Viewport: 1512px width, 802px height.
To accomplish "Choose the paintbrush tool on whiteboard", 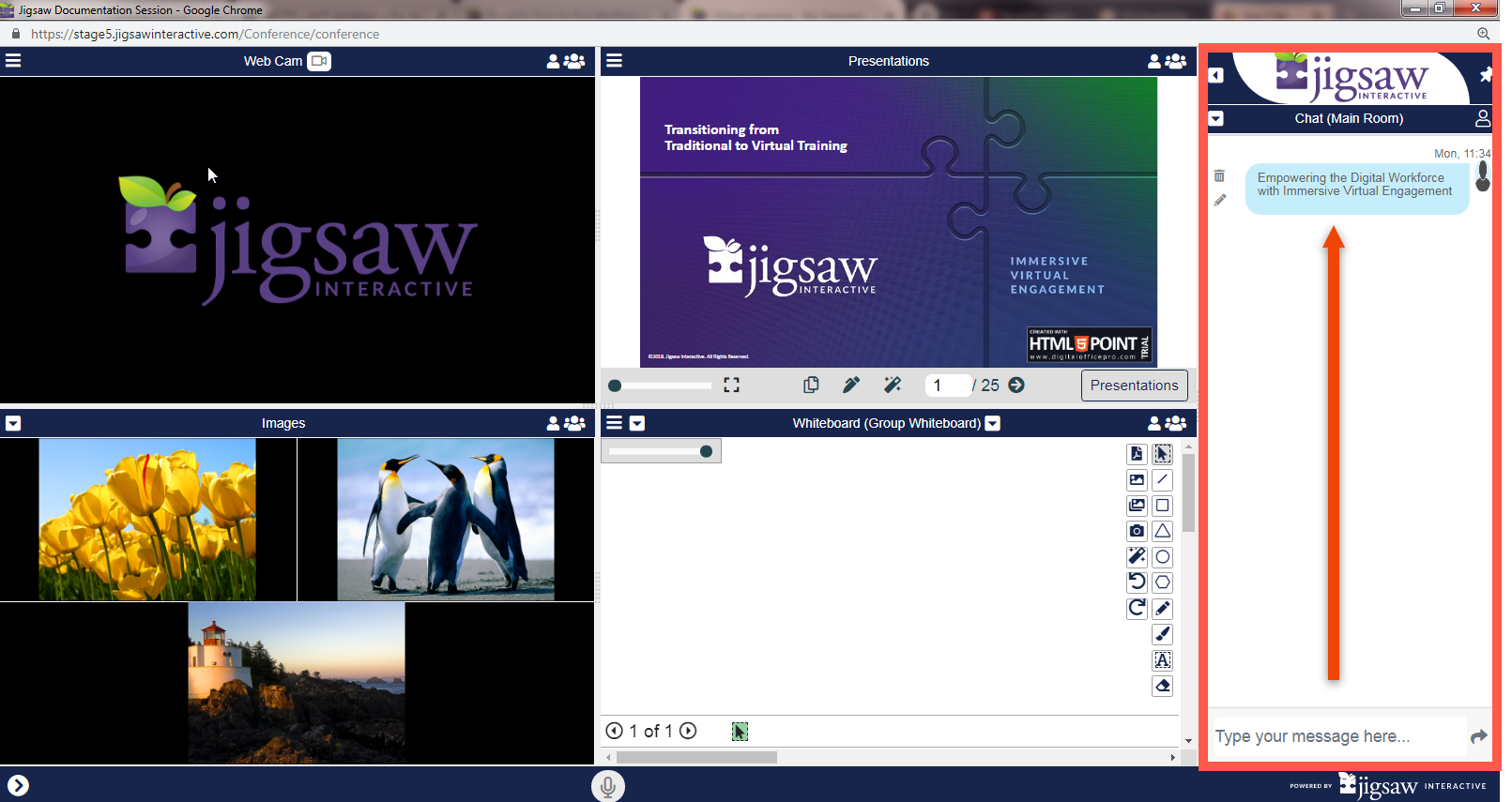I will (1162, 634).
